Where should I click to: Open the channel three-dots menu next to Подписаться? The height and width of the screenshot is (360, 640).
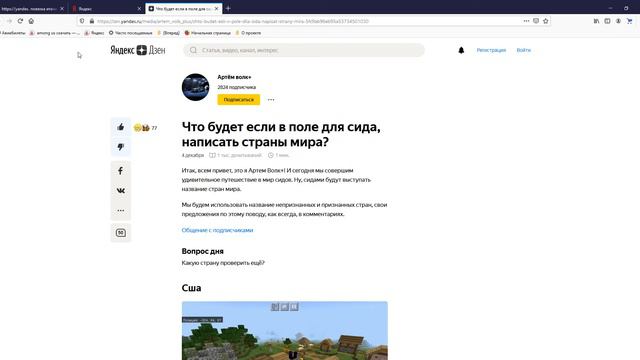click(x=271, y=100)
